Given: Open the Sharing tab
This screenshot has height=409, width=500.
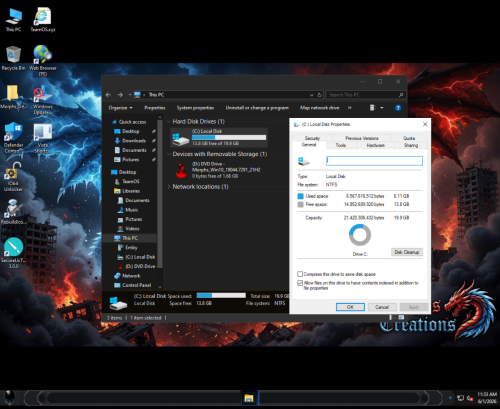Looking at the screenshot, I should [x=411, y=145].
